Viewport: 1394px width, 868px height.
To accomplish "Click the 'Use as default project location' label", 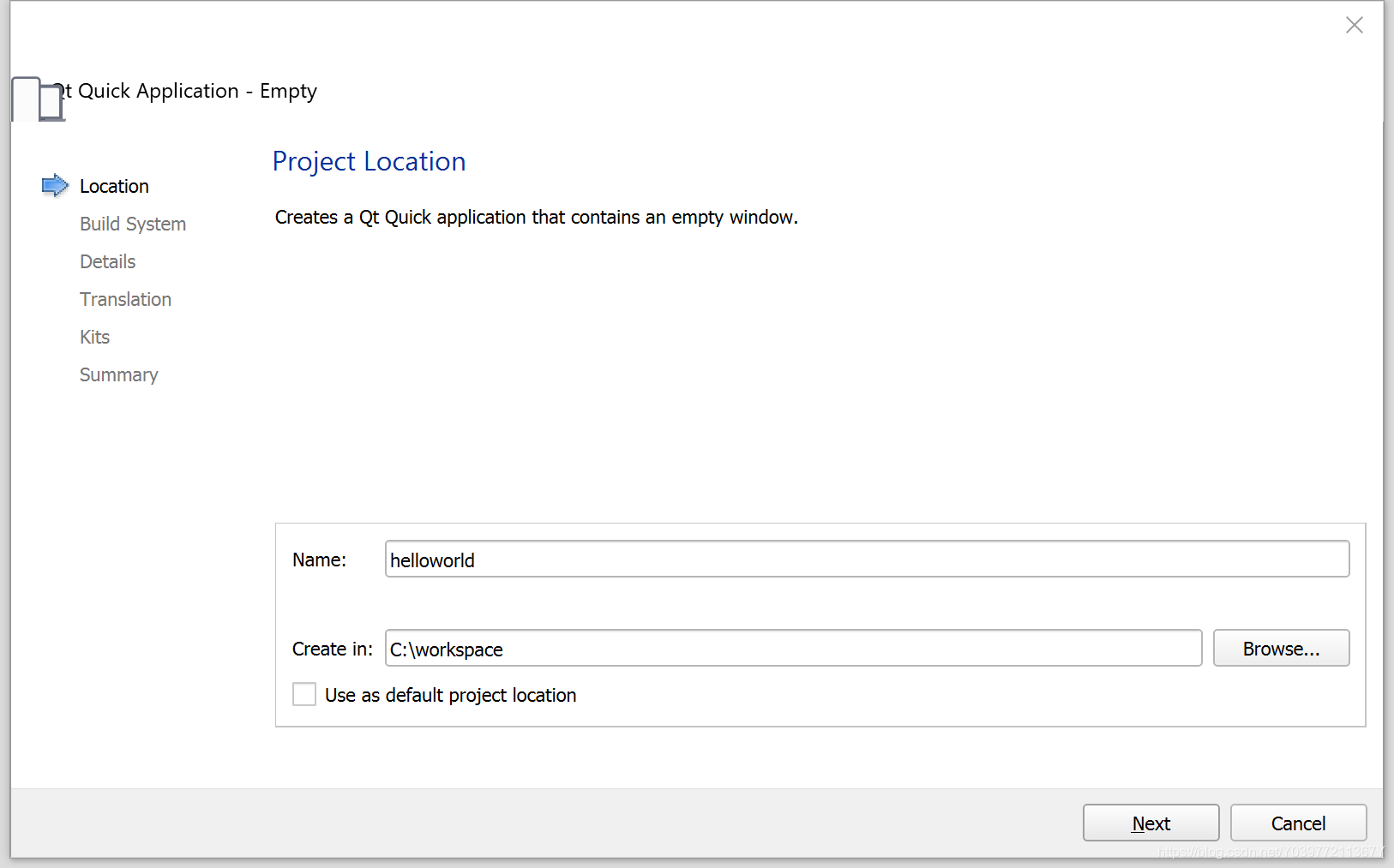I will coord(451,695).
